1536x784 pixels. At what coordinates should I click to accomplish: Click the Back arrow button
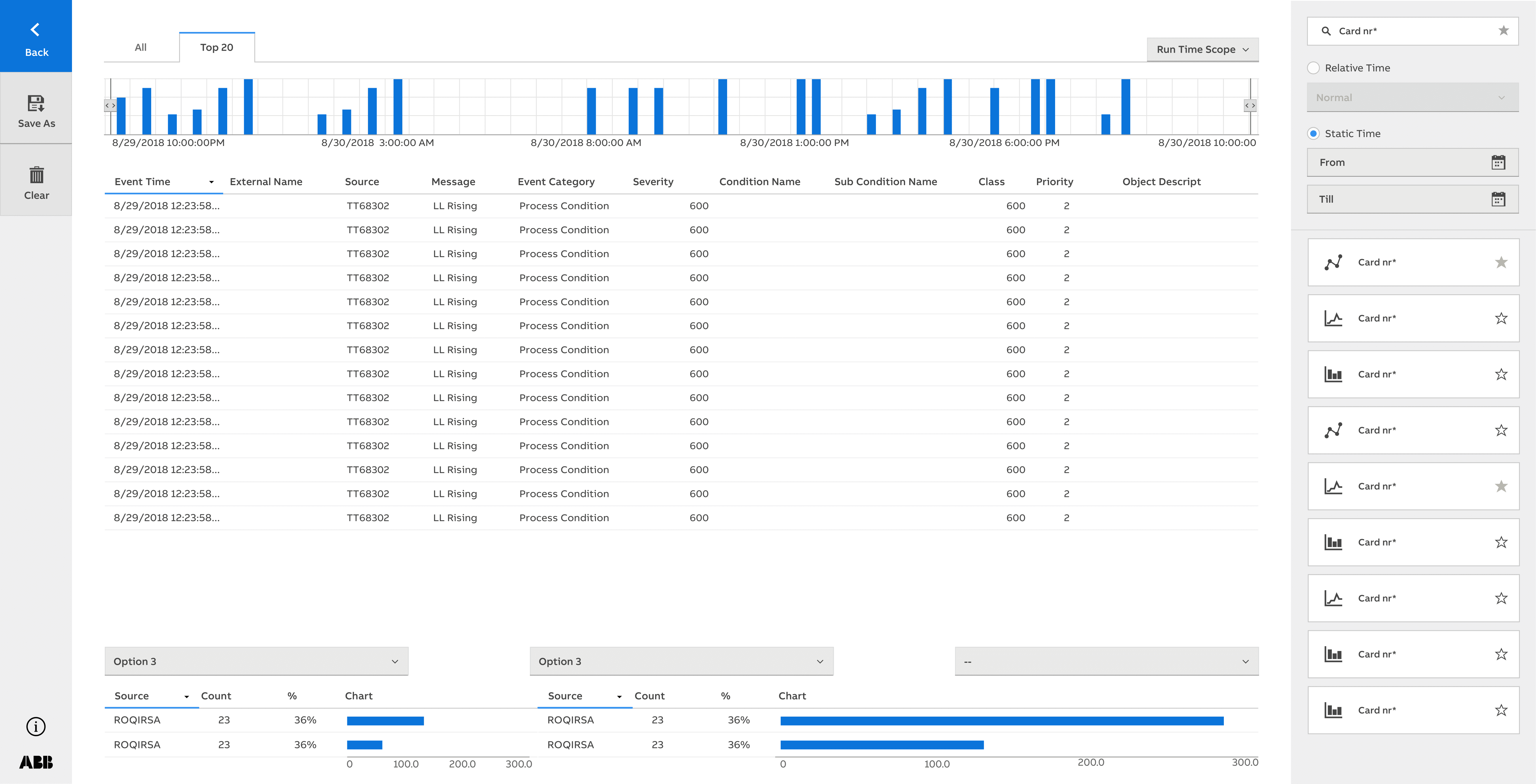[36, 36]
